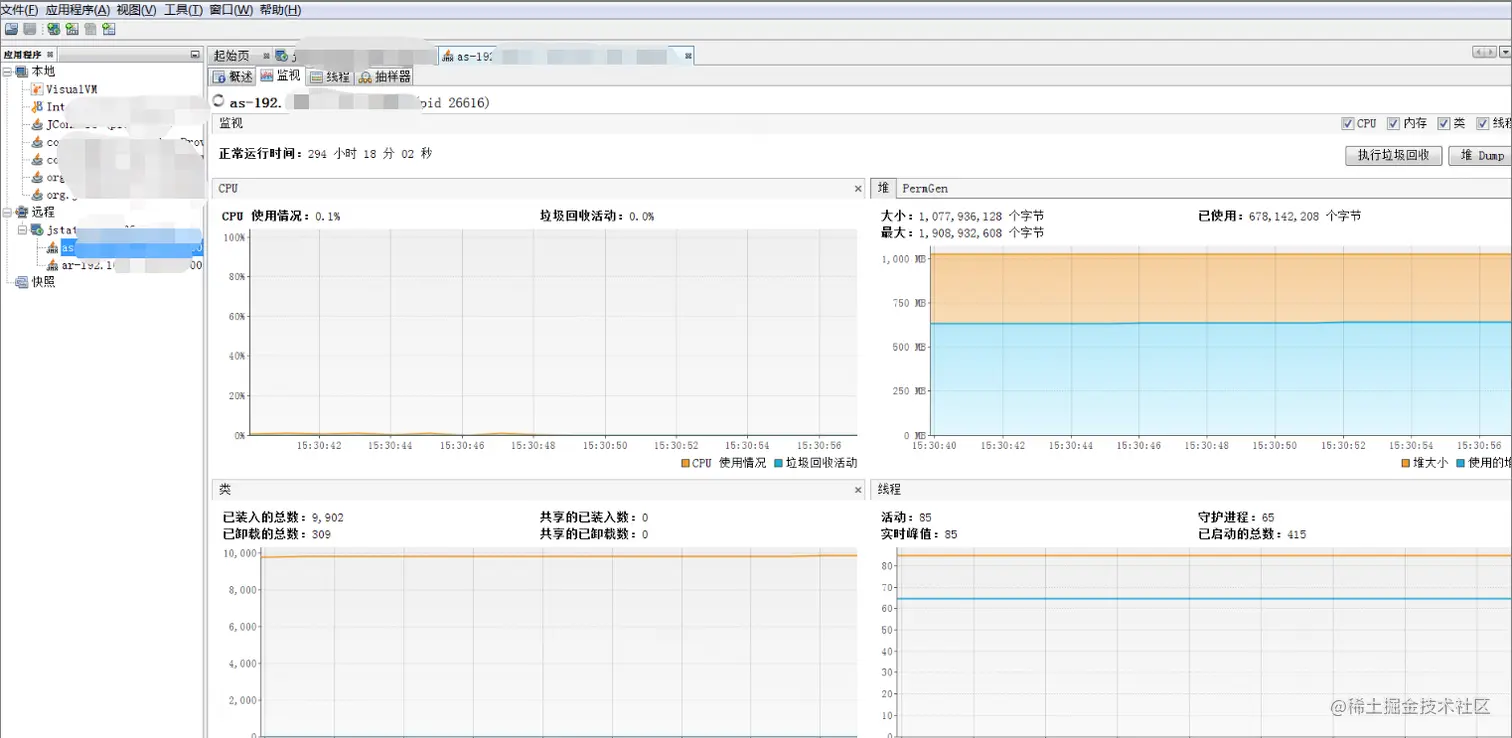Screen dimensions: 1512x738
Task: Click the remote hosts icon beside 远程
Action: pos(22,212)
